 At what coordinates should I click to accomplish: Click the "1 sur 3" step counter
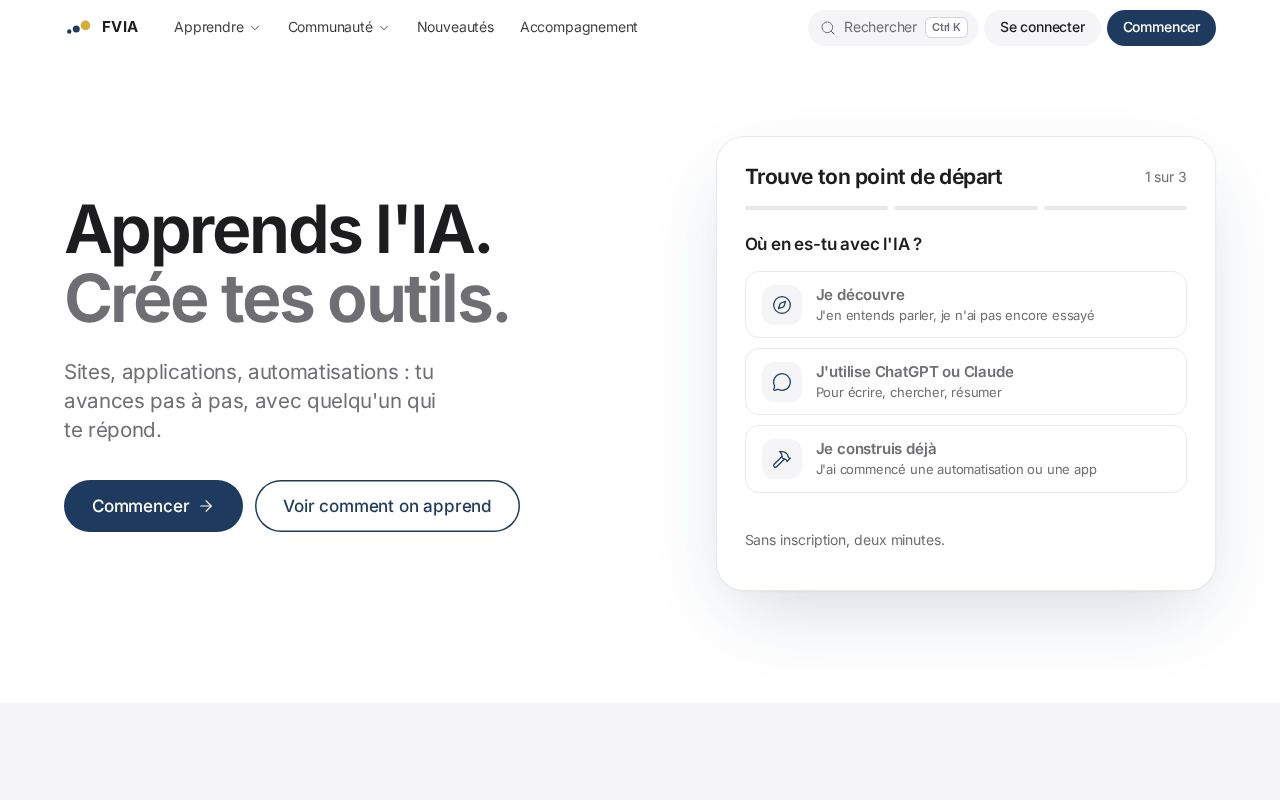pos(1166,177)
